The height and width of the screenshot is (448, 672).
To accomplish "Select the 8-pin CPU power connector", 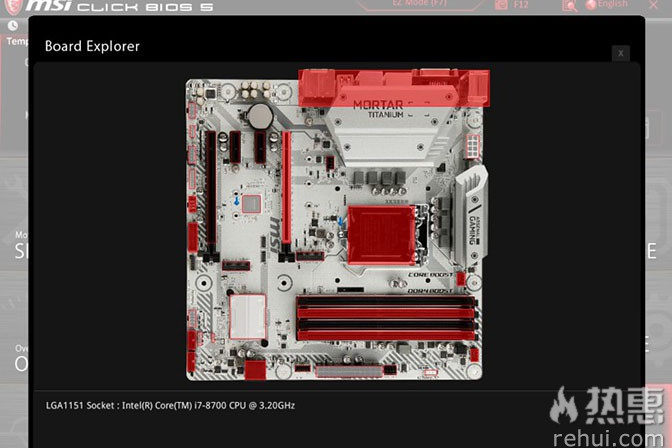I will pyautogui.click(x=472, y=146).
